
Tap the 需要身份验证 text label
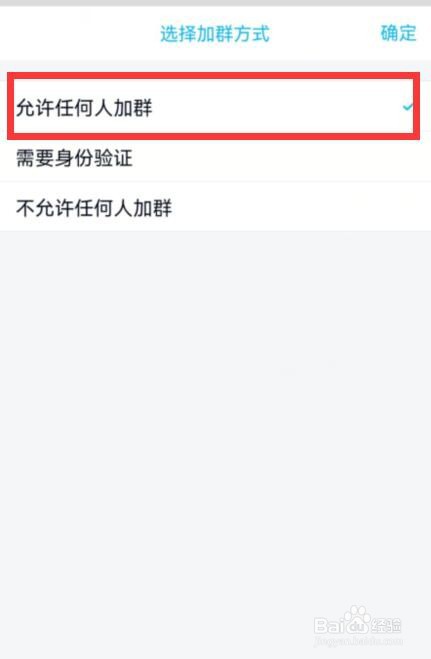[x=74, y=158]
